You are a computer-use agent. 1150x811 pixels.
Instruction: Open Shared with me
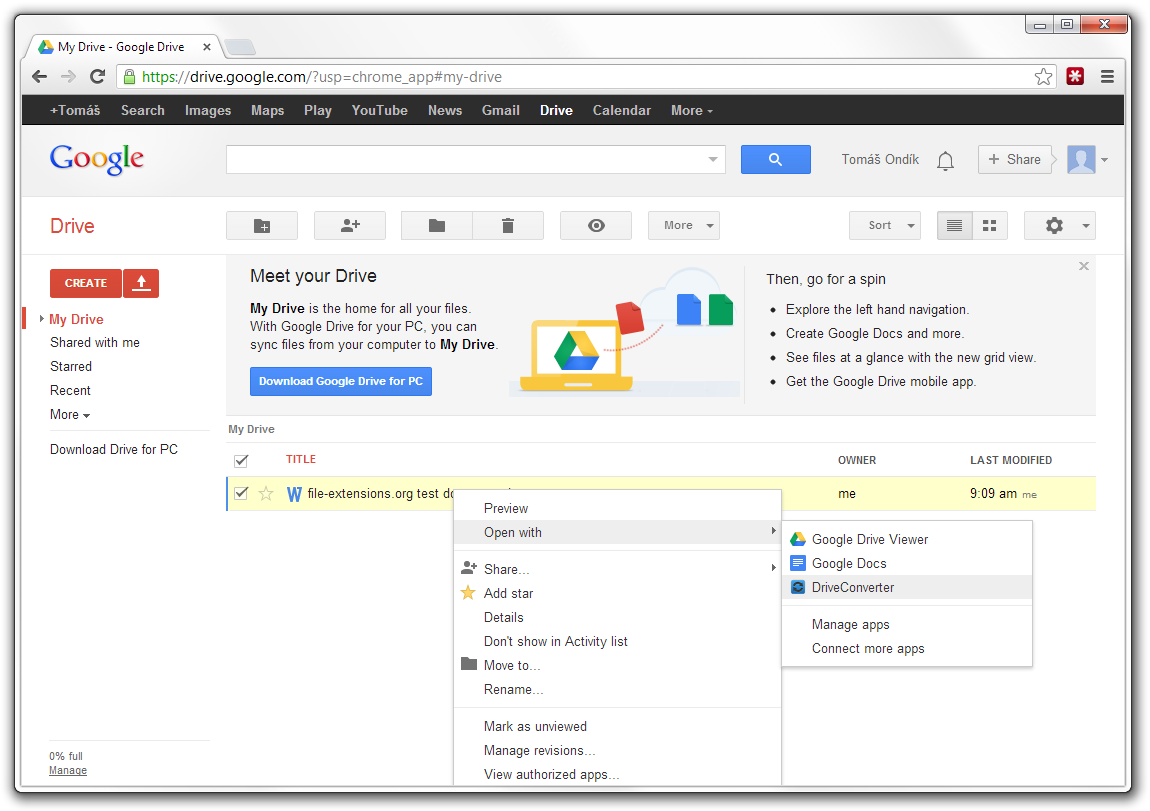tap(95, 342)
